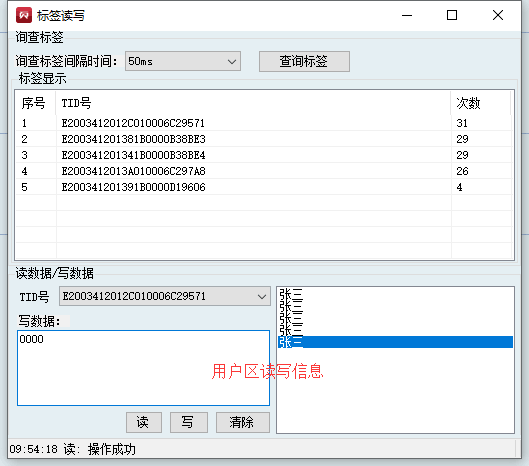Open the 50ms interval dropdown
The image size is (529, 466).
coord(183,61)
